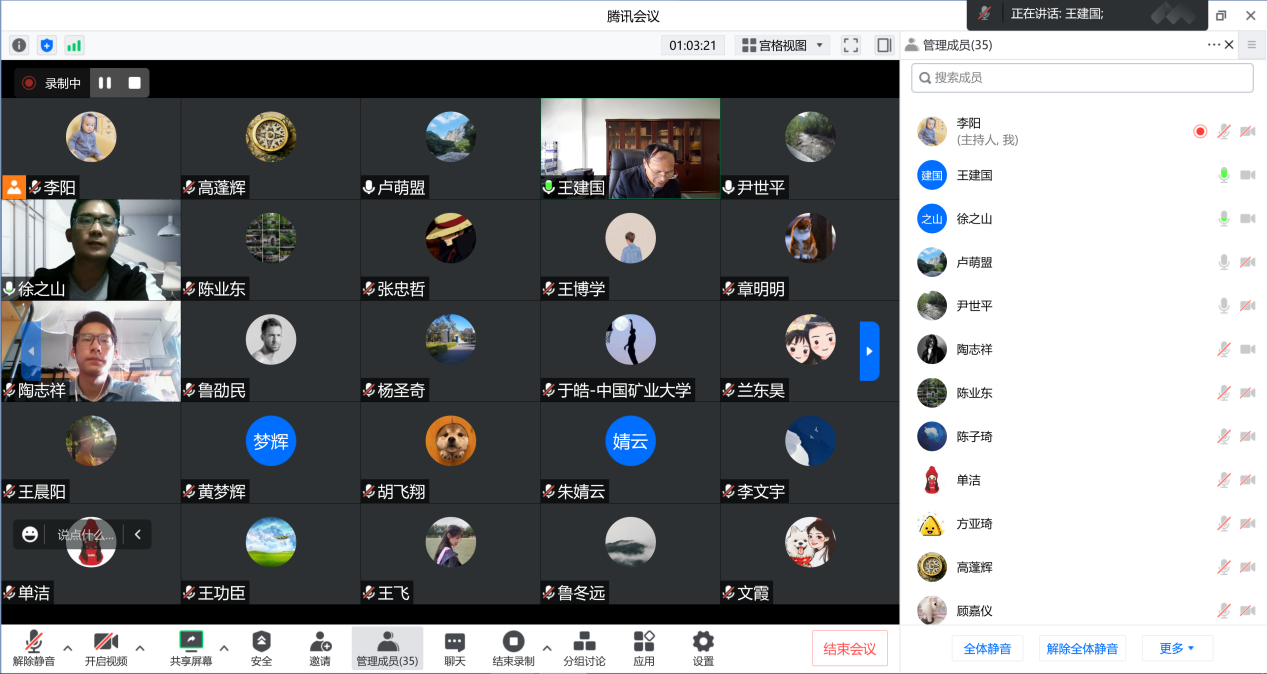The height and width of the screenshot is (674, 1267).
Task: Expand the 更多 dropdown in member panel
Action: [1177, 648]
